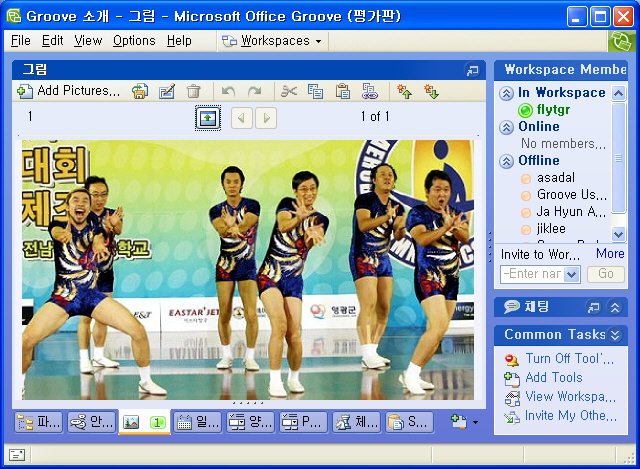Click the edit picture icon
The width and height of the screenshot is (640, 469).
pyautogui.click(x=167, y=91)
